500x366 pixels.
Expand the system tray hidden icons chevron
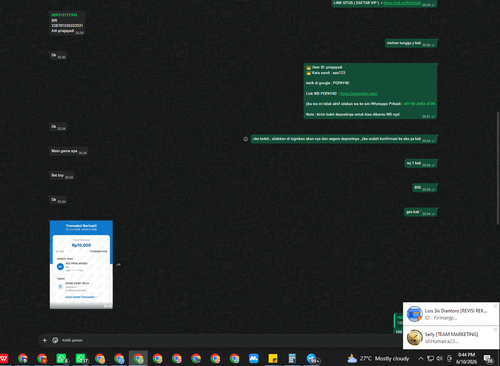[x=421, y=359]
